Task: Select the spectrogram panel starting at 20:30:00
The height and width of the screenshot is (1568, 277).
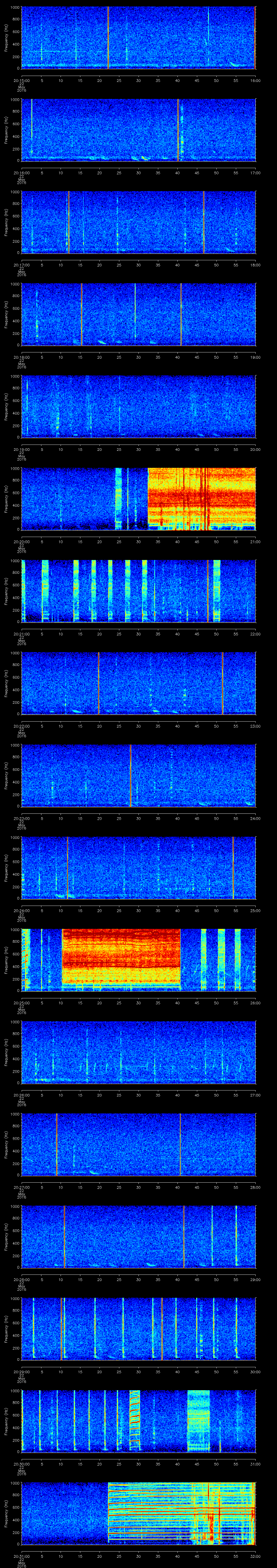Action: click(x=138, y=1421)
